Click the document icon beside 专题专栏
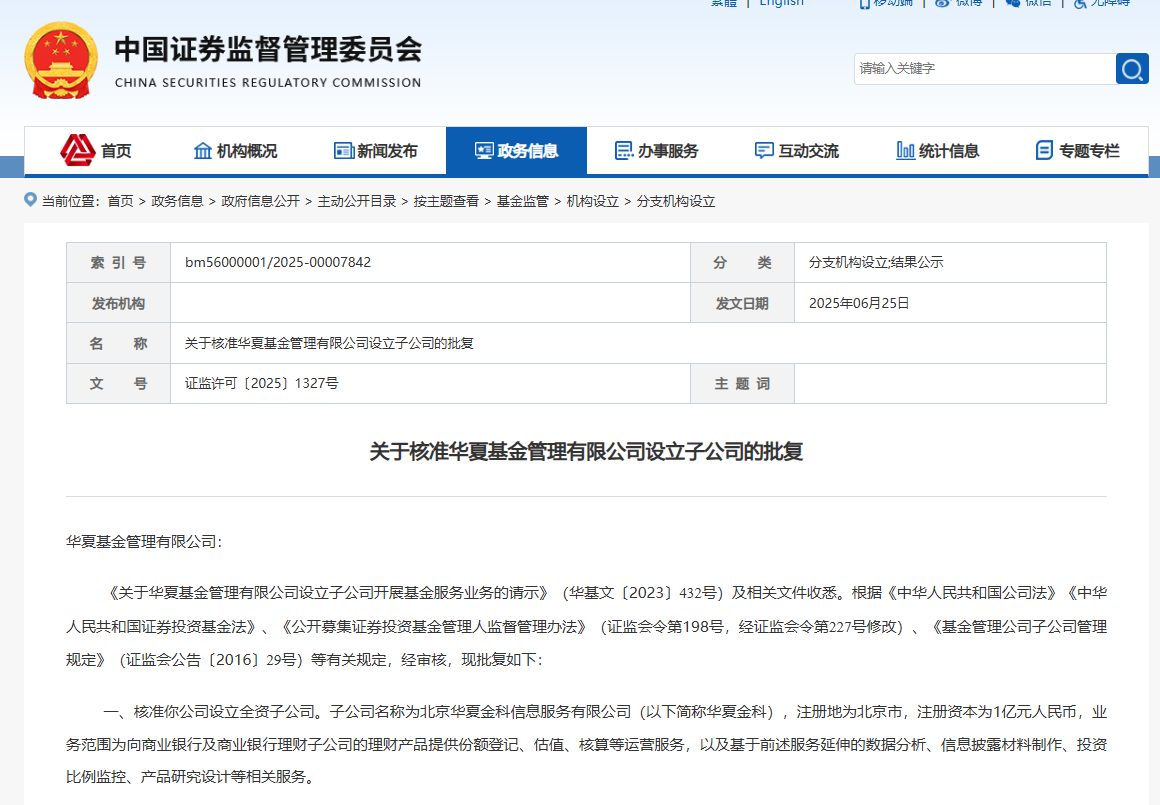Screen dimensions: 1160x805 (1045, 151)
